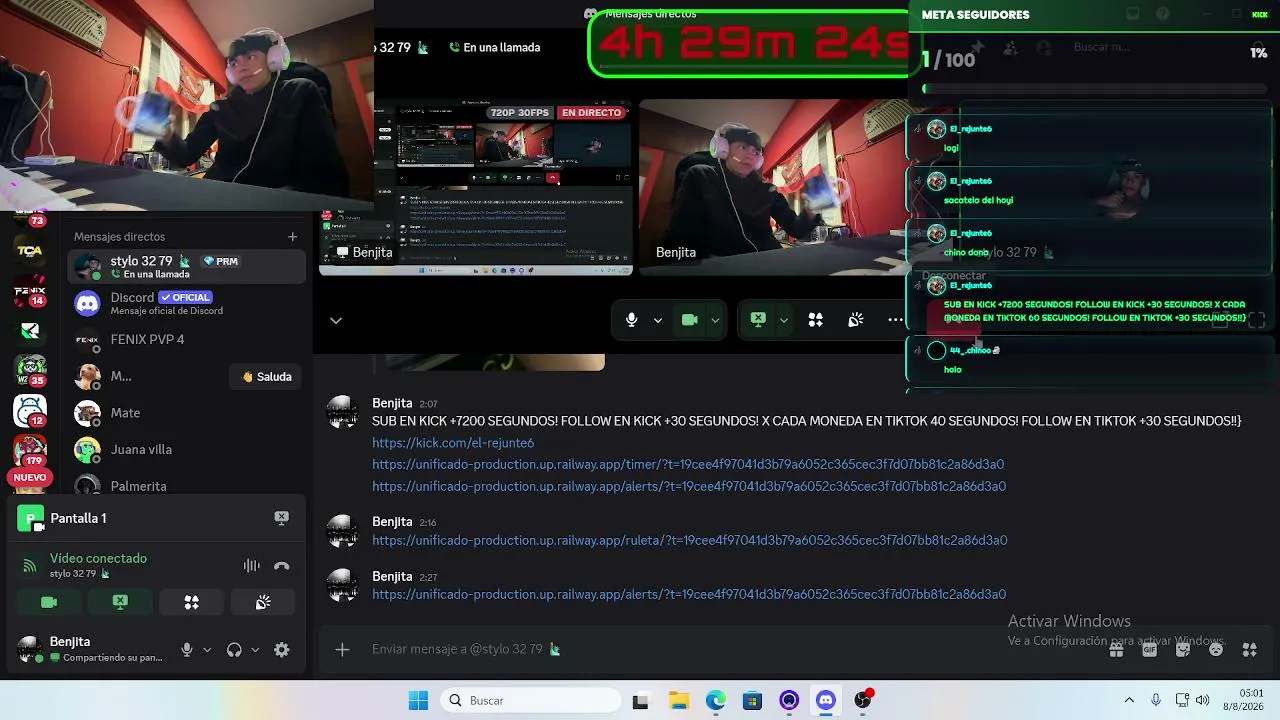This screenshot has height=720, width=1280.
Task: Launch an activity from the call controls
Action: (x=816, y=320)
